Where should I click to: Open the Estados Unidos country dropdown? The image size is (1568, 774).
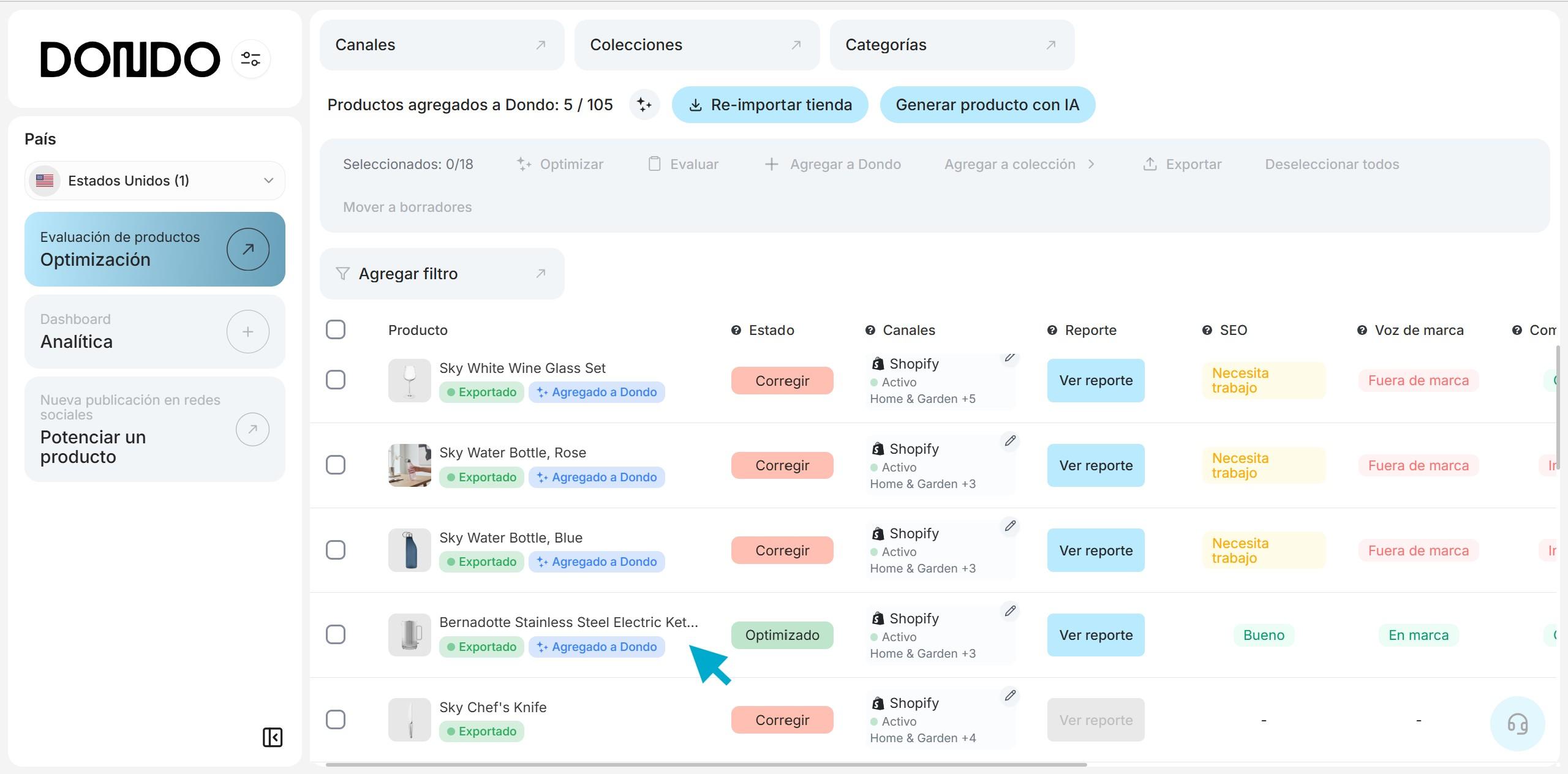click(155, 181)
